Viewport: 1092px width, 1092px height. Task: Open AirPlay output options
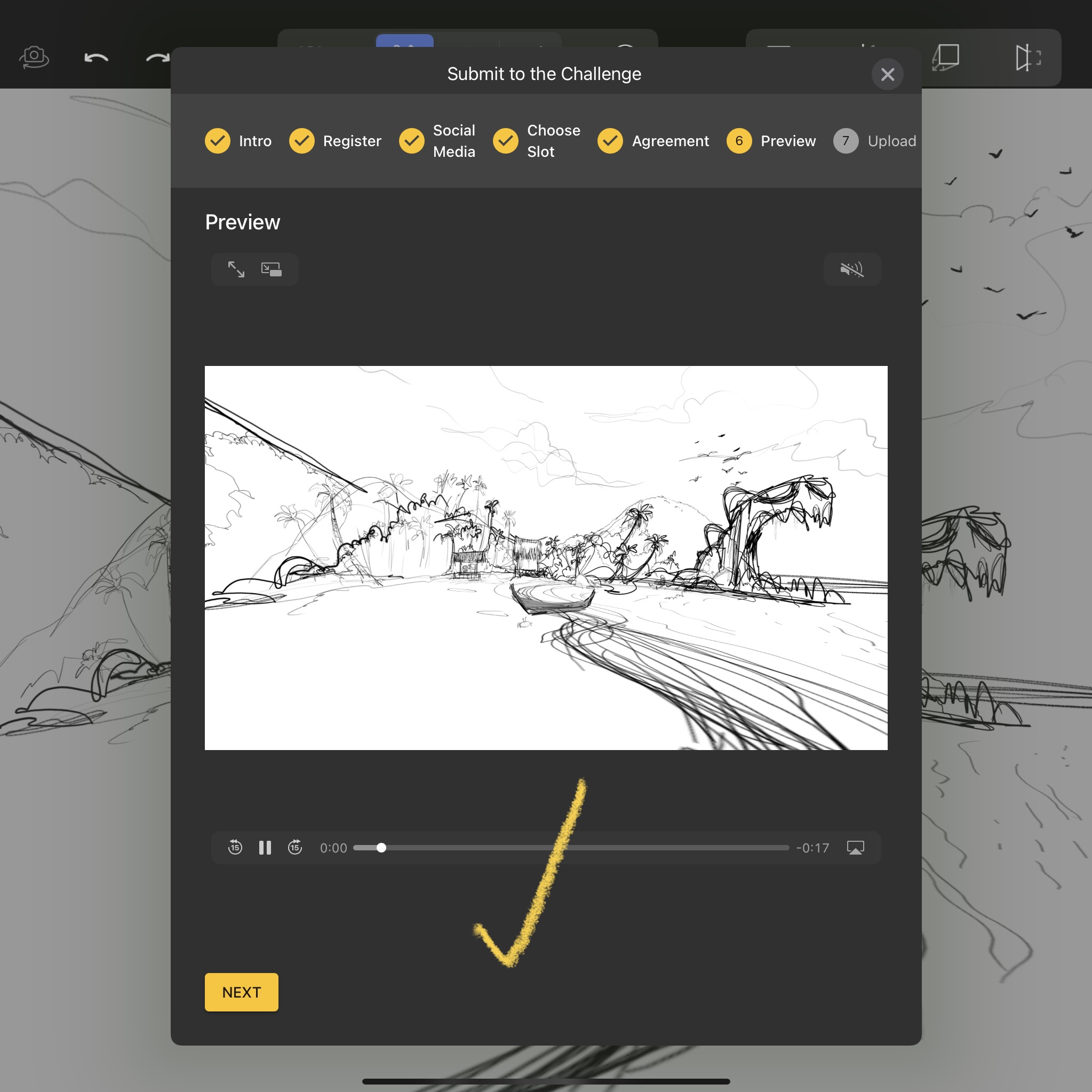855,847
